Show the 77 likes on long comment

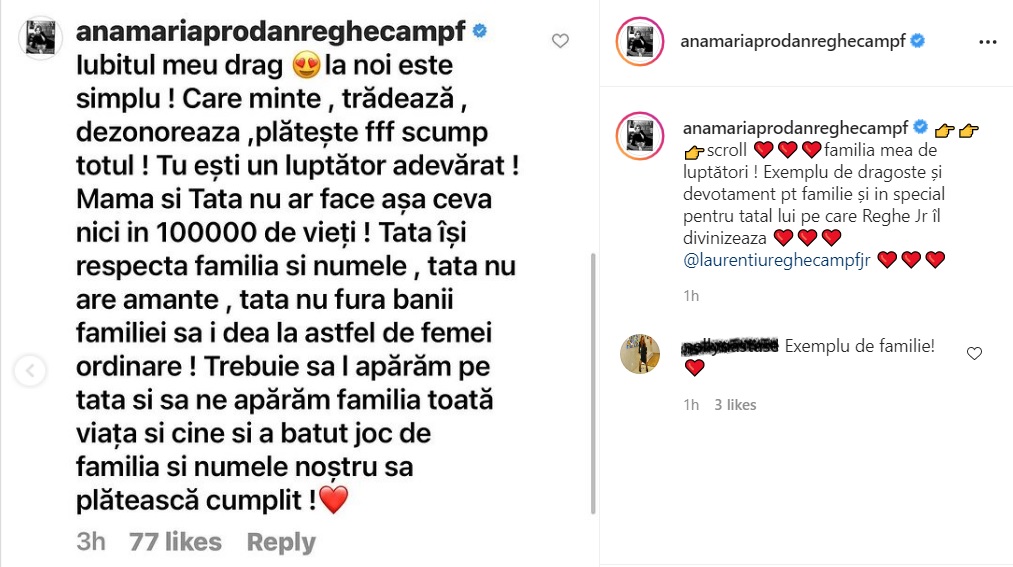(x=175, y=542)
